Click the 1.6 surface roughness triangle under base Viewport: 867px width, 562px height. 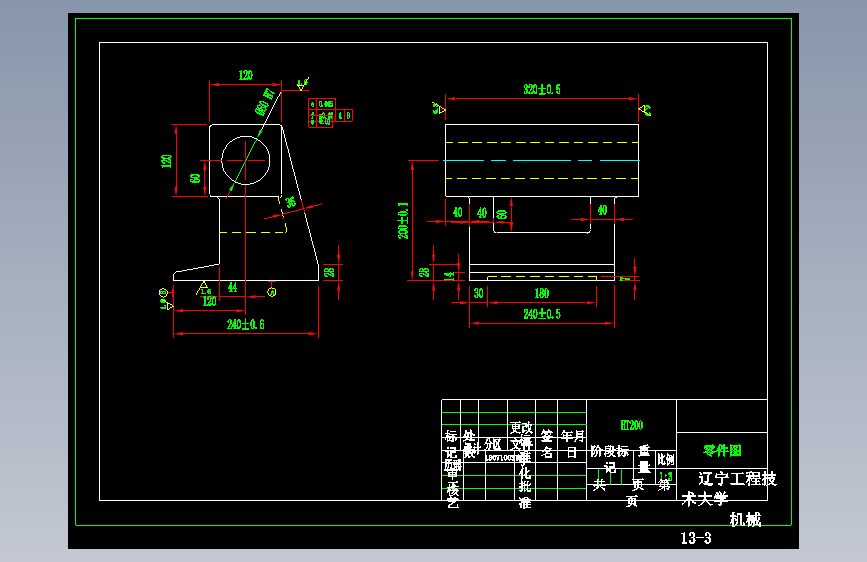coord(203,289)
